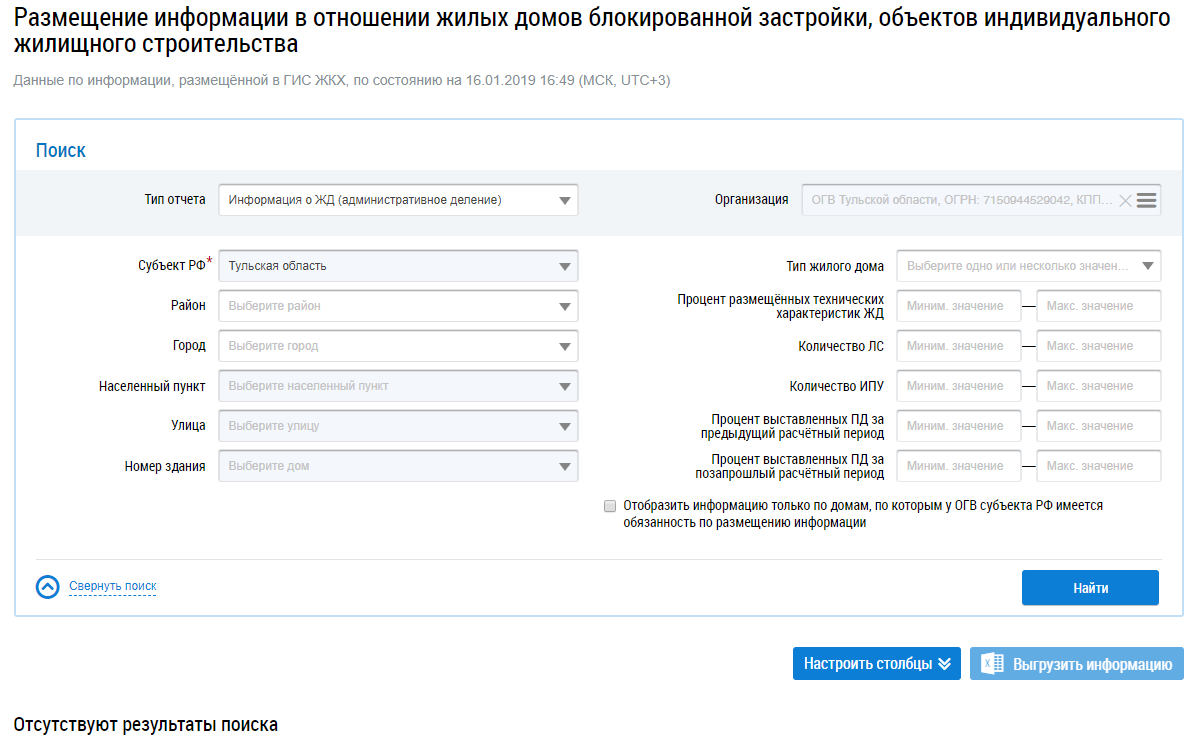Expand the Субъект РФ dropdown
Screen dimensions: 1199x743
click(398, 266)
